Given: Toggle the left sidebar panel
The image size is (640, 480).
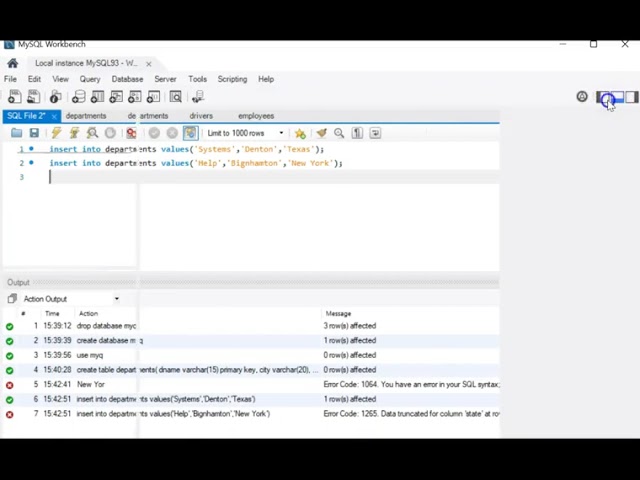Looking at the screenshot, I should (603, 97).
